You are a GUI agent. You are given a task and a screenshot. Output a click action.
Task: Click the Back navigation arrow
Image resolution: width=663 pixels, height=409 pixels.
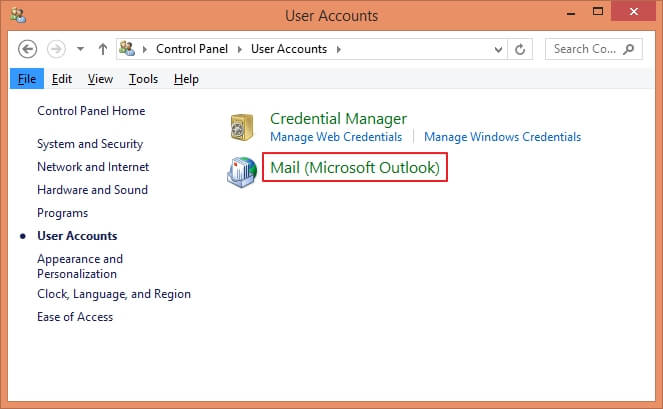pyautogui.click(x=27, y=49)
